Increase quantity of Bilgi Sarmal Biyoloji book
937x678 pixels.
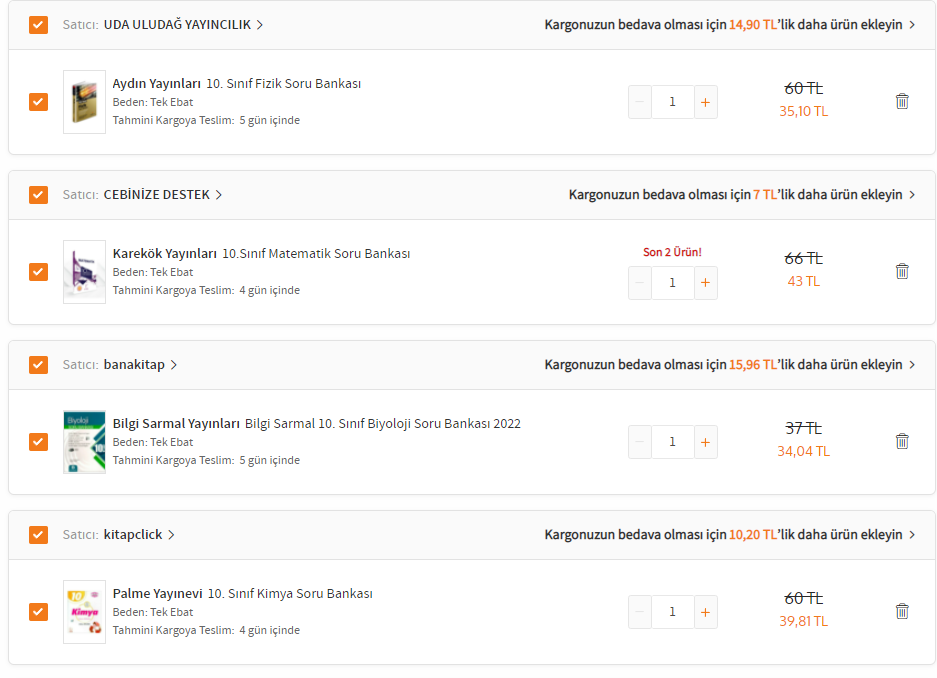coord(705,442)
